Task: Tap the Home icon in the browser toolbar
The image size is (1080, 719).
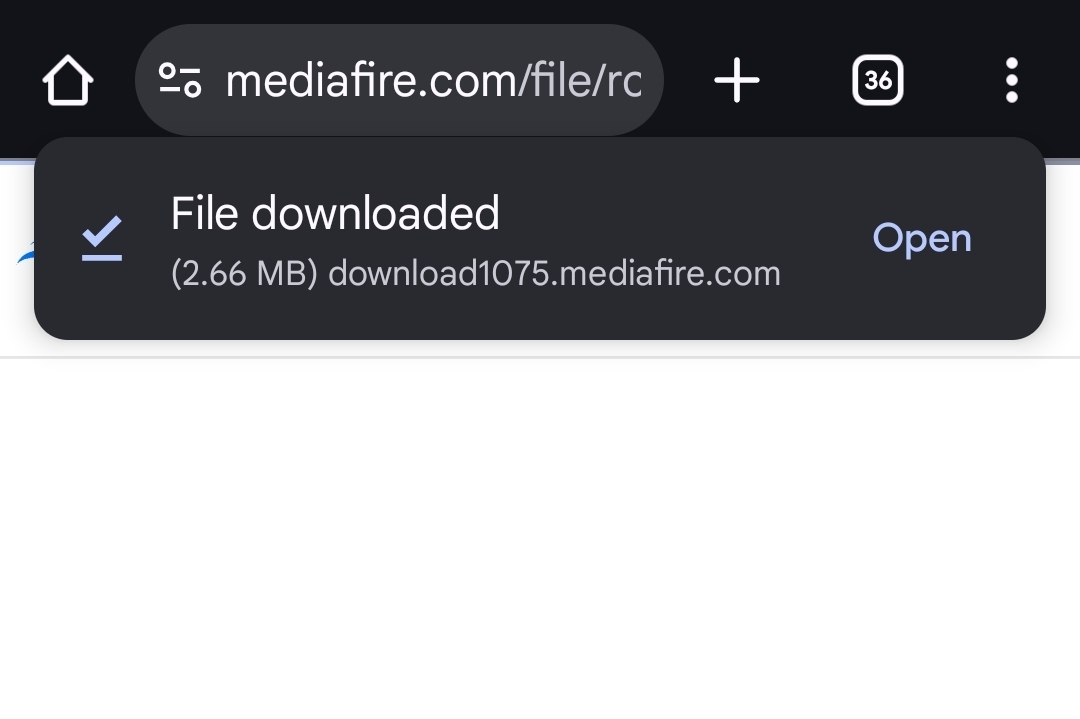Action: click(x=67, y=81)
